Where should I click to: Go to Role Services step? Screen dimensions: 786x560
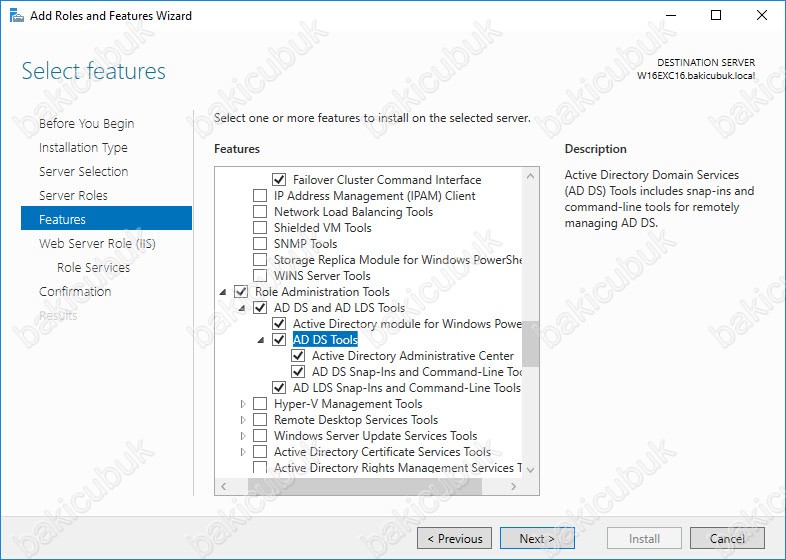(x=93, y=268)
